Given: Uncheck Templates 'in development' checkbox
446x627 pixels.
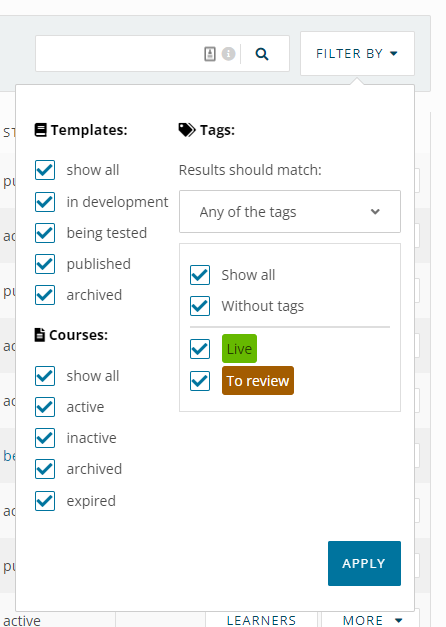Looking at the screenshot, I should point(45,202).
